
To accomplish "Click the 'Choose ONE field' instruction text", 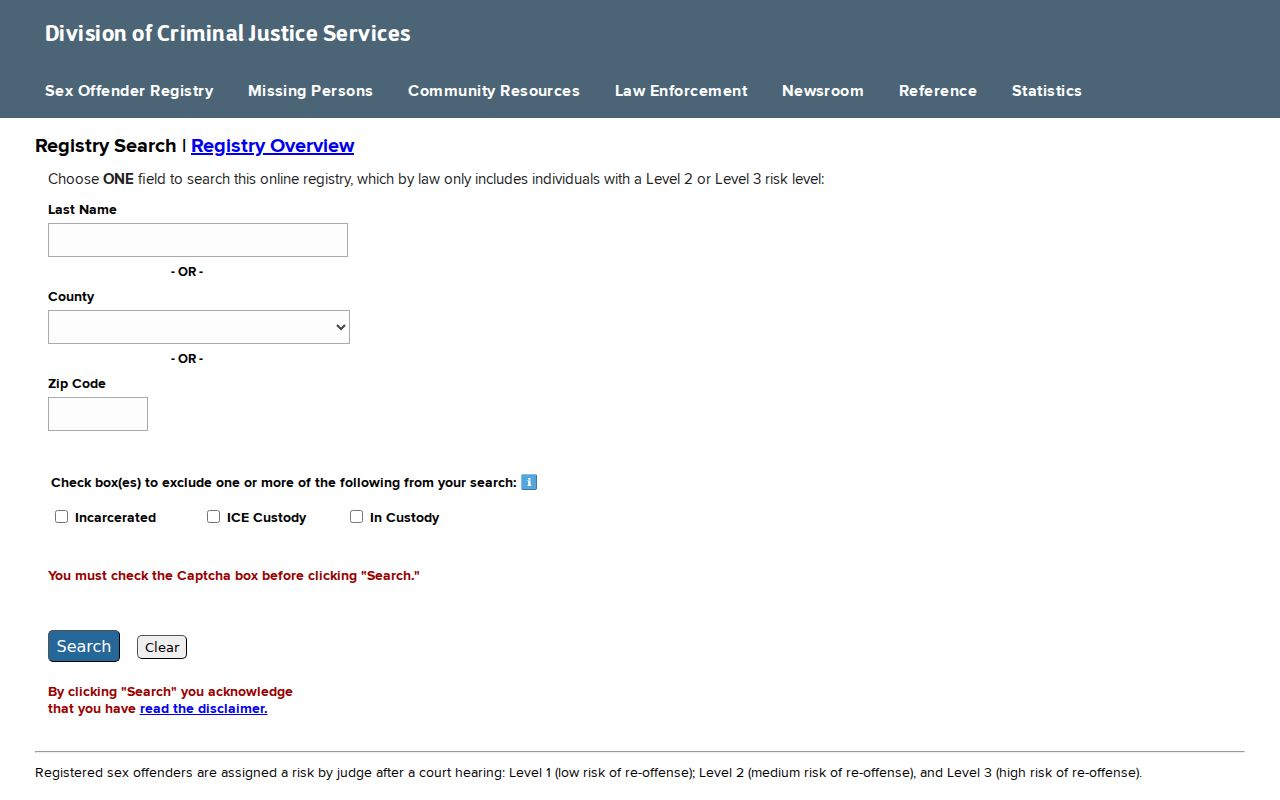I will (436, 180).
